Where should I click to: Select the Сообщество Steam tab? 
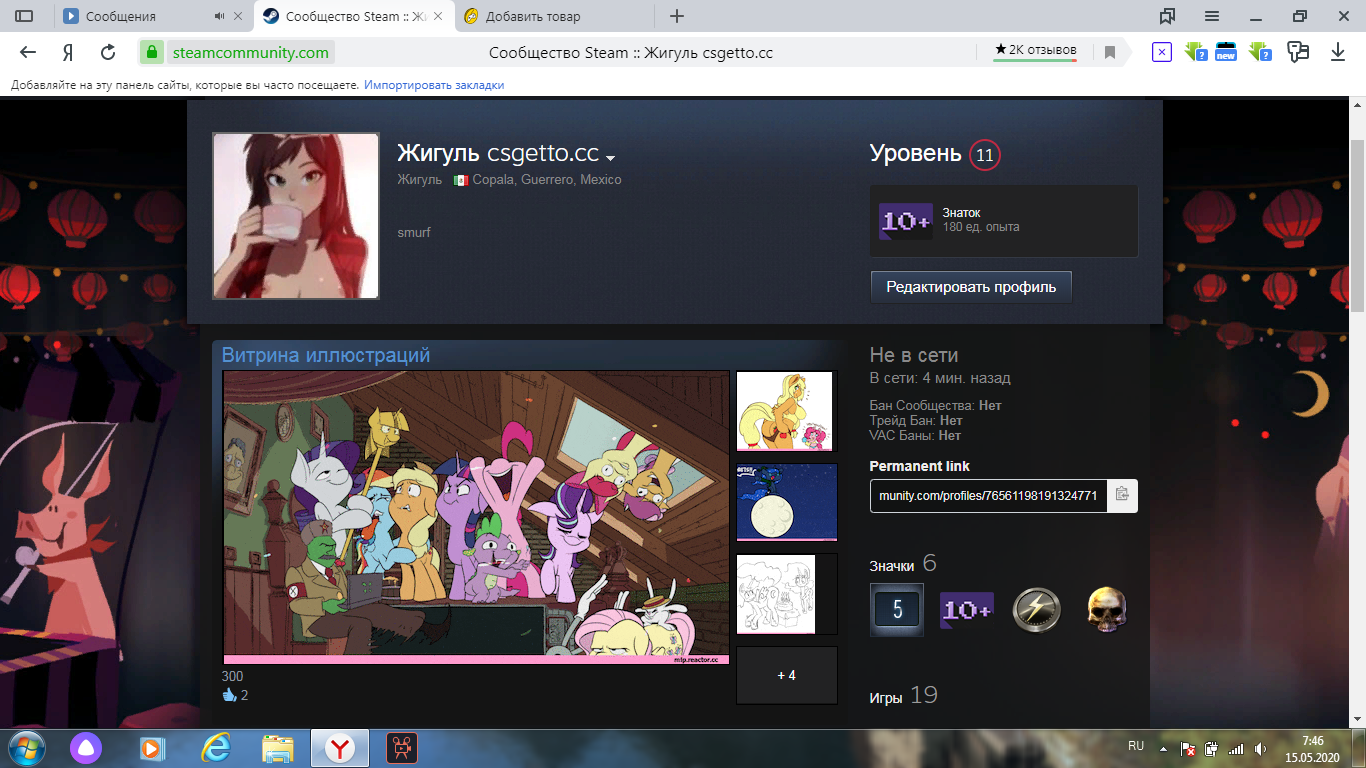click(355, 16)
